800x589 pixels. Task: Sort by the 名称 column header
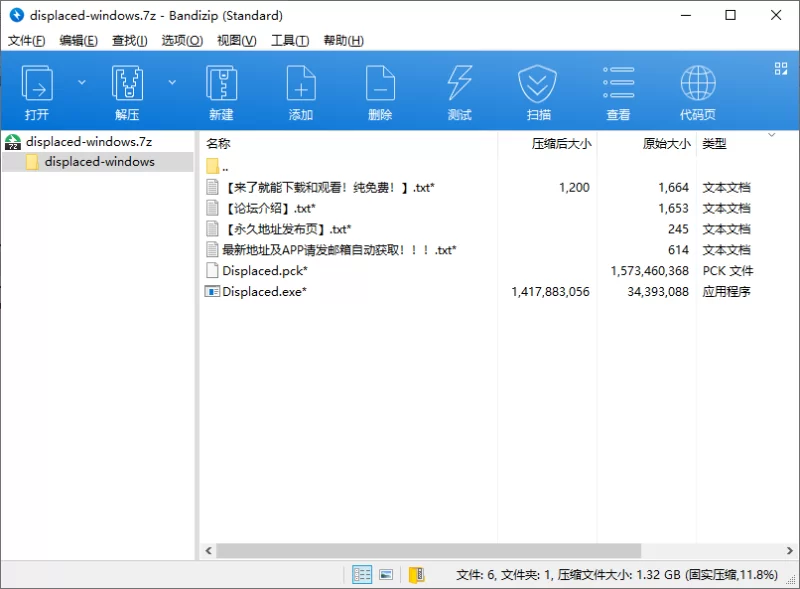[218, 143]
